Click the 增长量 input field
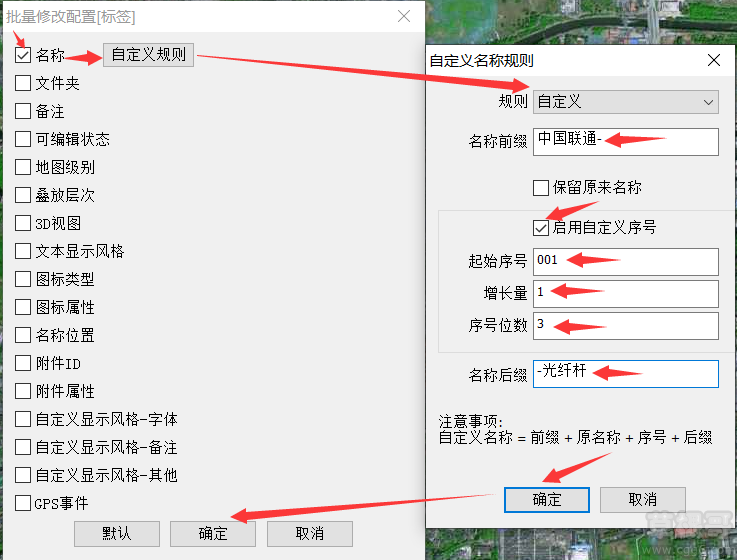The image size is (737, 560). tap(626, 294)
